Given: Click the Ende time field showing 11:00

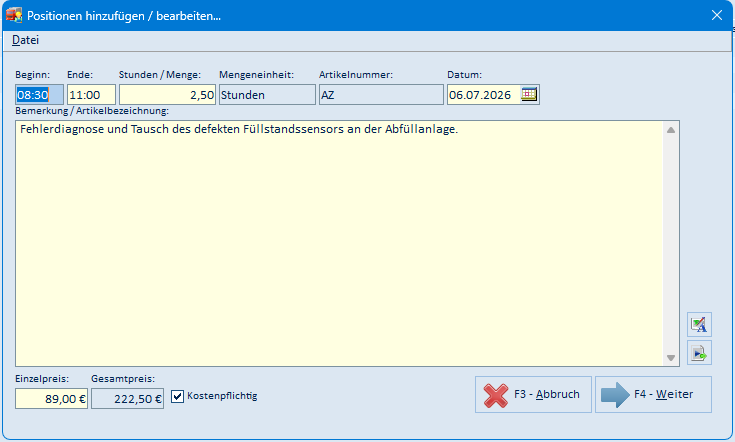Looking at the screenshot, I should (x=91, y=95).
